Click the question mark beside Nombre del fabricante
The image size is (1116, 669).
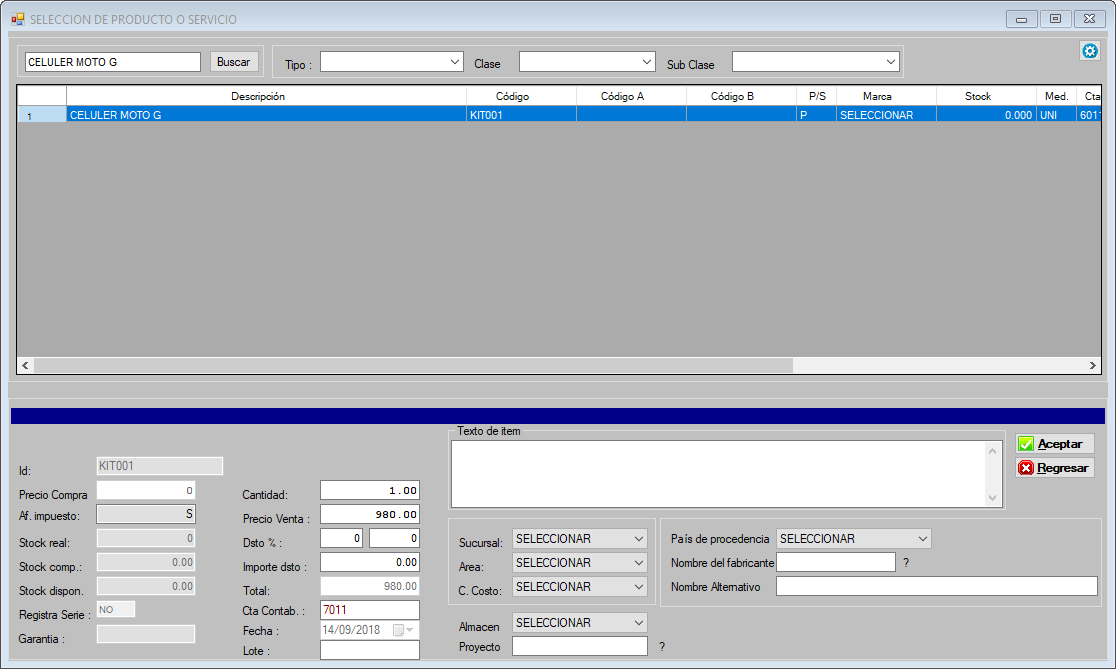[x=906, y=562]
